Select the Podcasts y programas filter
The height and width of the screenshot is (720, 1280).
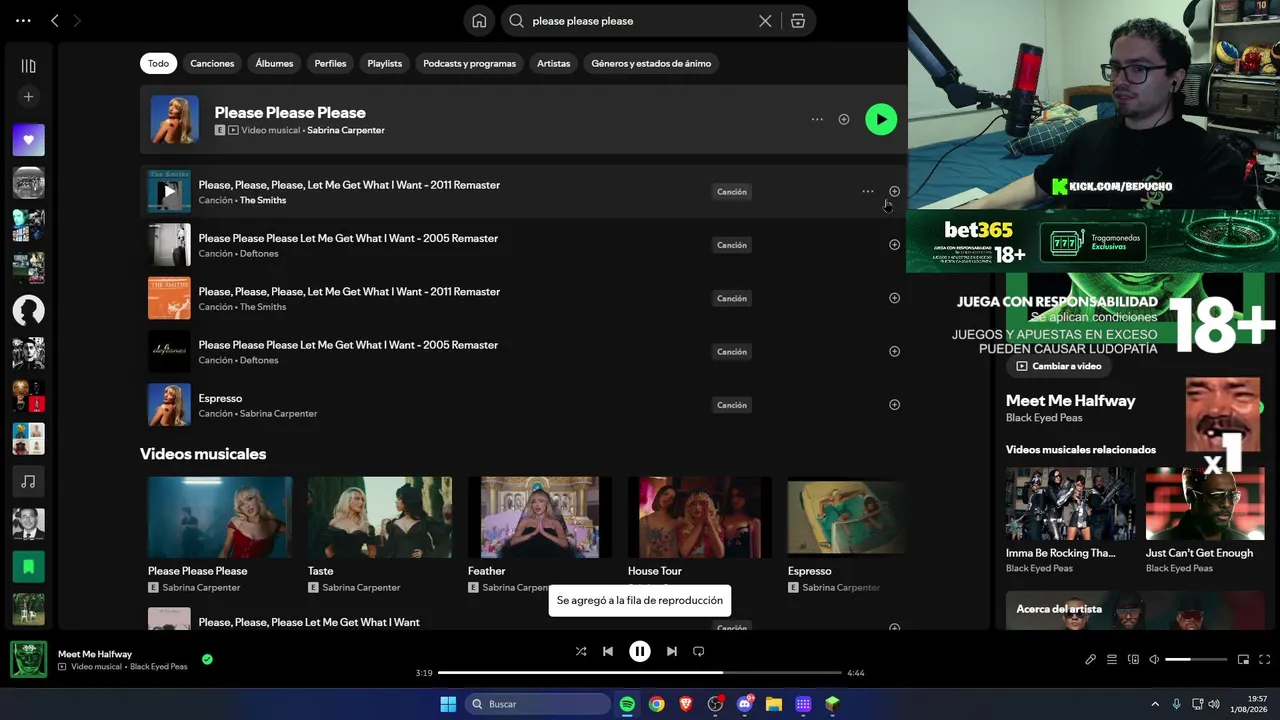pyautogui.click(x=469, y=63)
